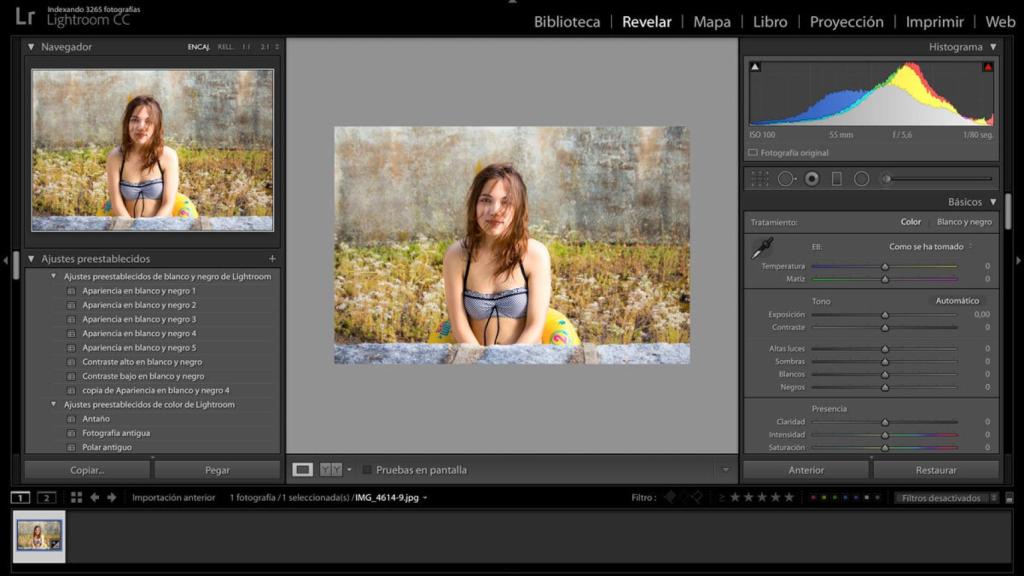Select the Graduated Filter tool
The height and width of the screenshot is (576, 1024).
click(836, 179)
